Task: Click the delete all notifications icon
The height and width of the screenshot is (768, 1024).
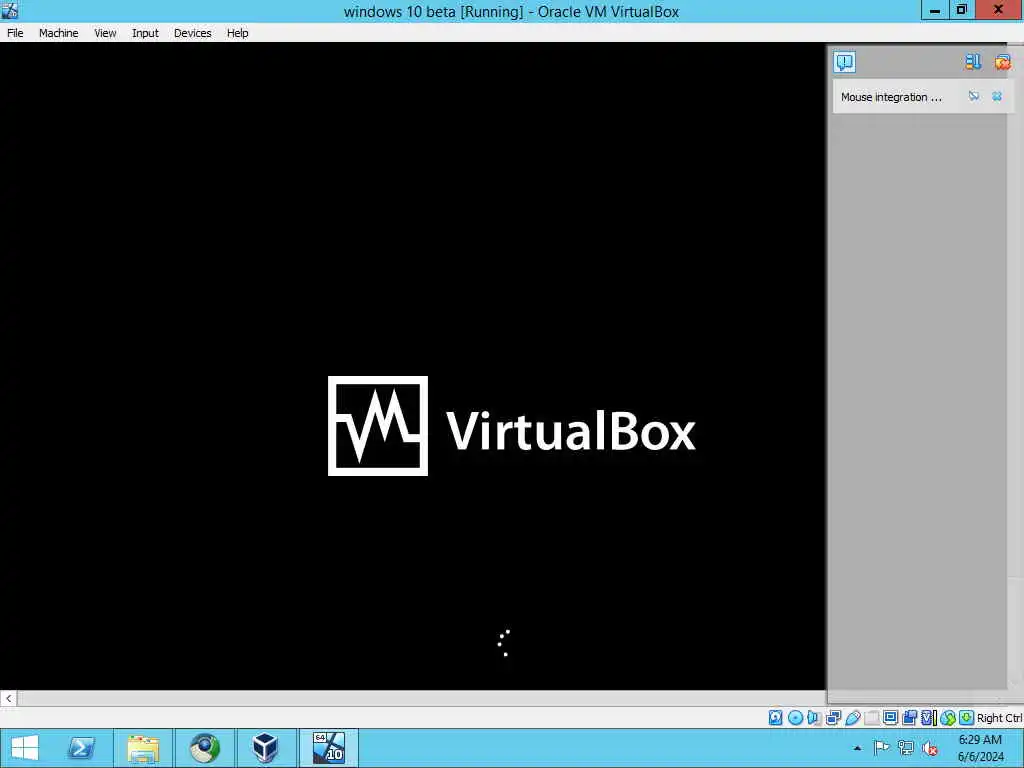Action: pyautogui.click(x=1002, y=62)
